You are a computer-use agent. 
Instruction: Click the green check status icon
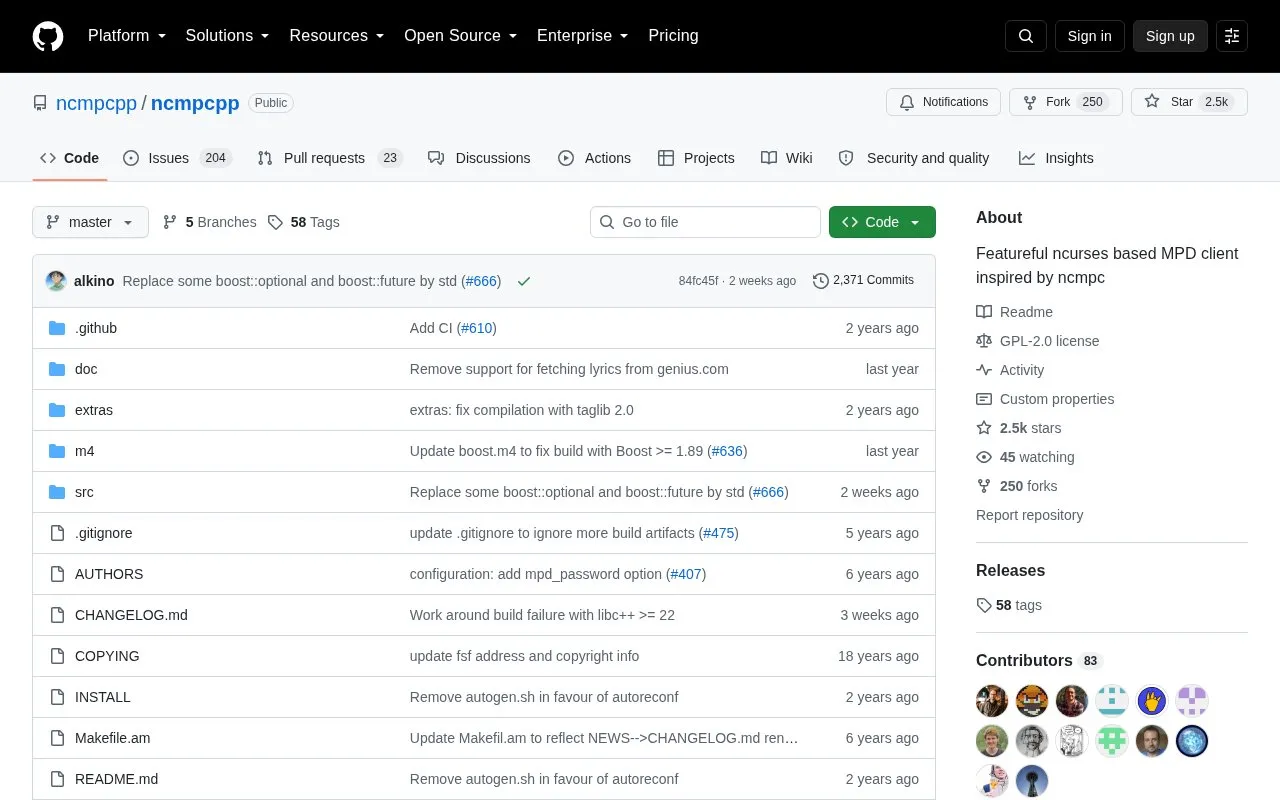524,281
